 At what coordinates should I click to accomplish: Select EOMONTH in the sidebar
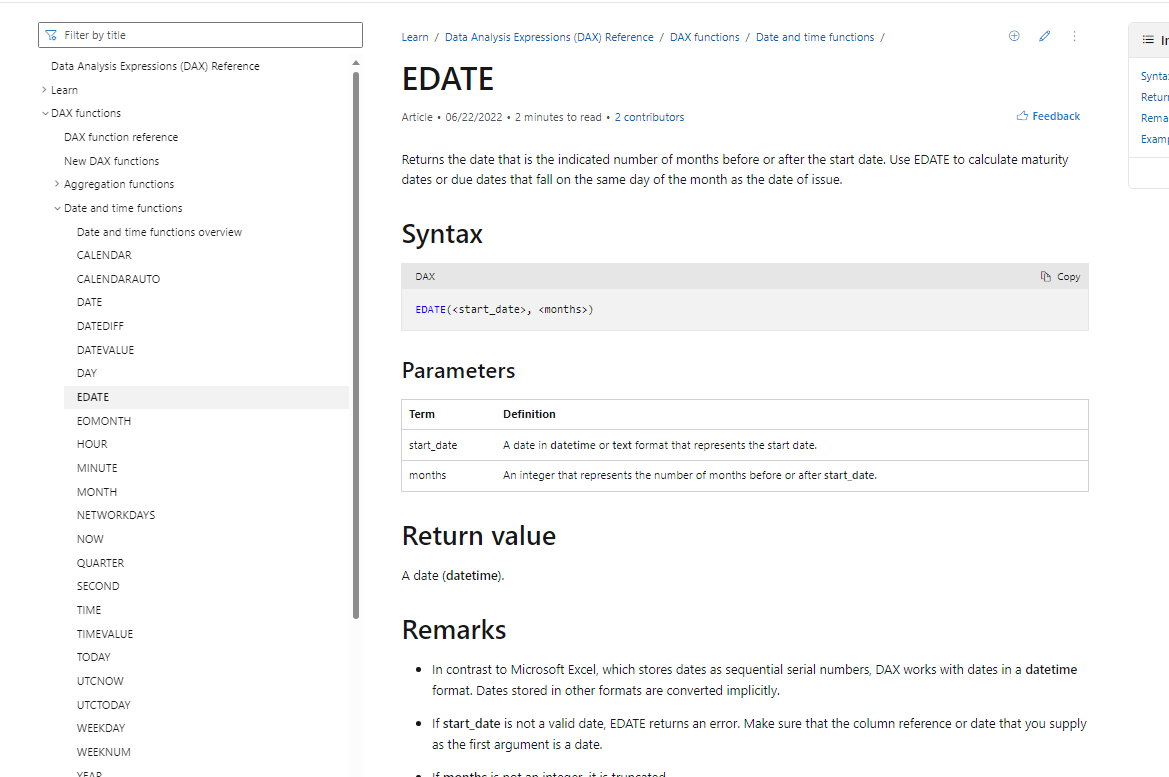104,421
